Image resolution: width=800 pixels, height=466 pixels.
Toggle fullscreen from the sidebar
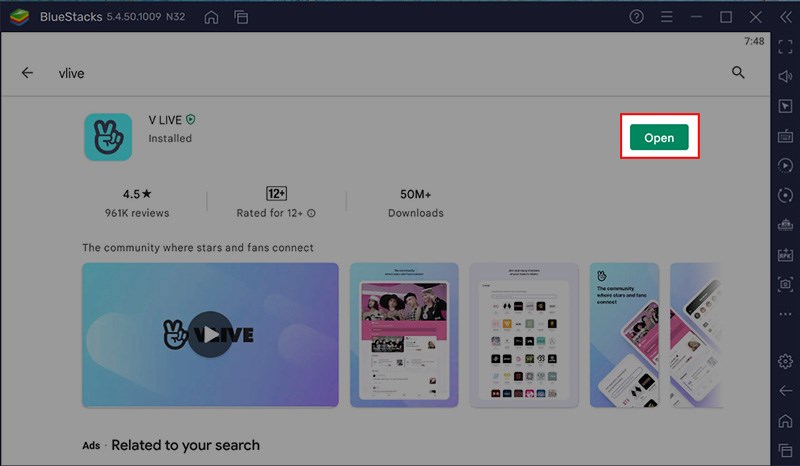click(785, 47)
